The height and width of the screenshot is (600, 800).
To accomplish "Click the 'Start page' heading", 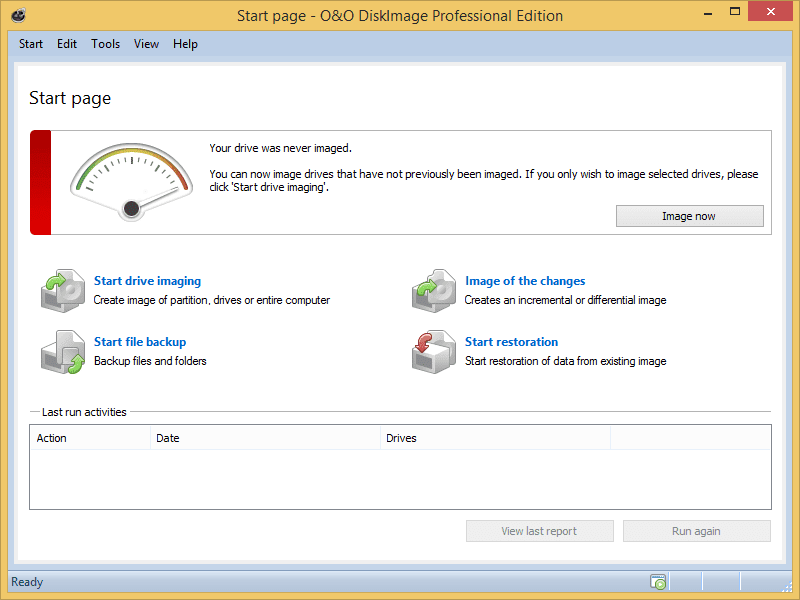I will pyautogui.click(x=70, y=98).
